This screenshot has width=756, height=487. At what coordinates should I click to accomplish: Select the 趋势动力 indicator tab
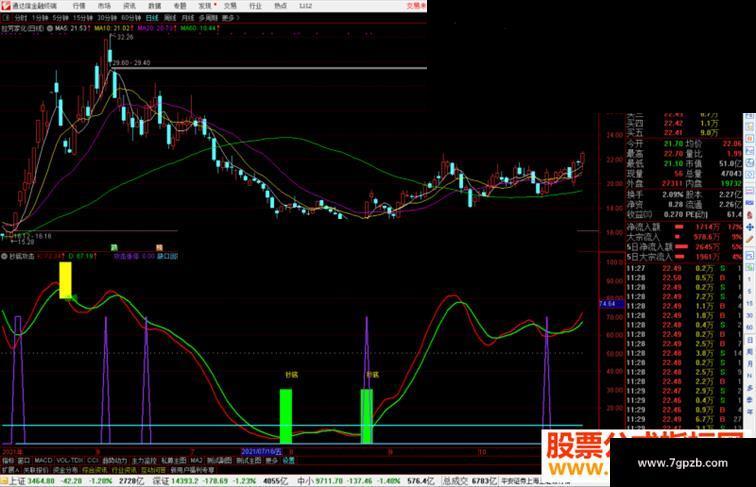coord(115,460)
